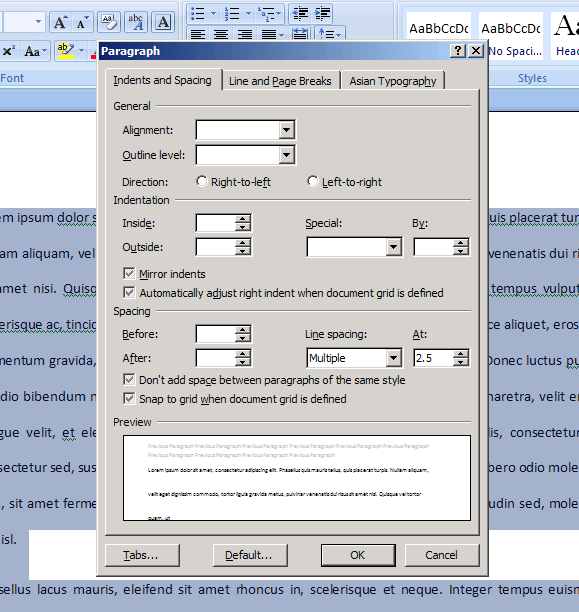Apply the yellow text highlight color
Viewport: 579px width, 612px height.
point(66,51)
